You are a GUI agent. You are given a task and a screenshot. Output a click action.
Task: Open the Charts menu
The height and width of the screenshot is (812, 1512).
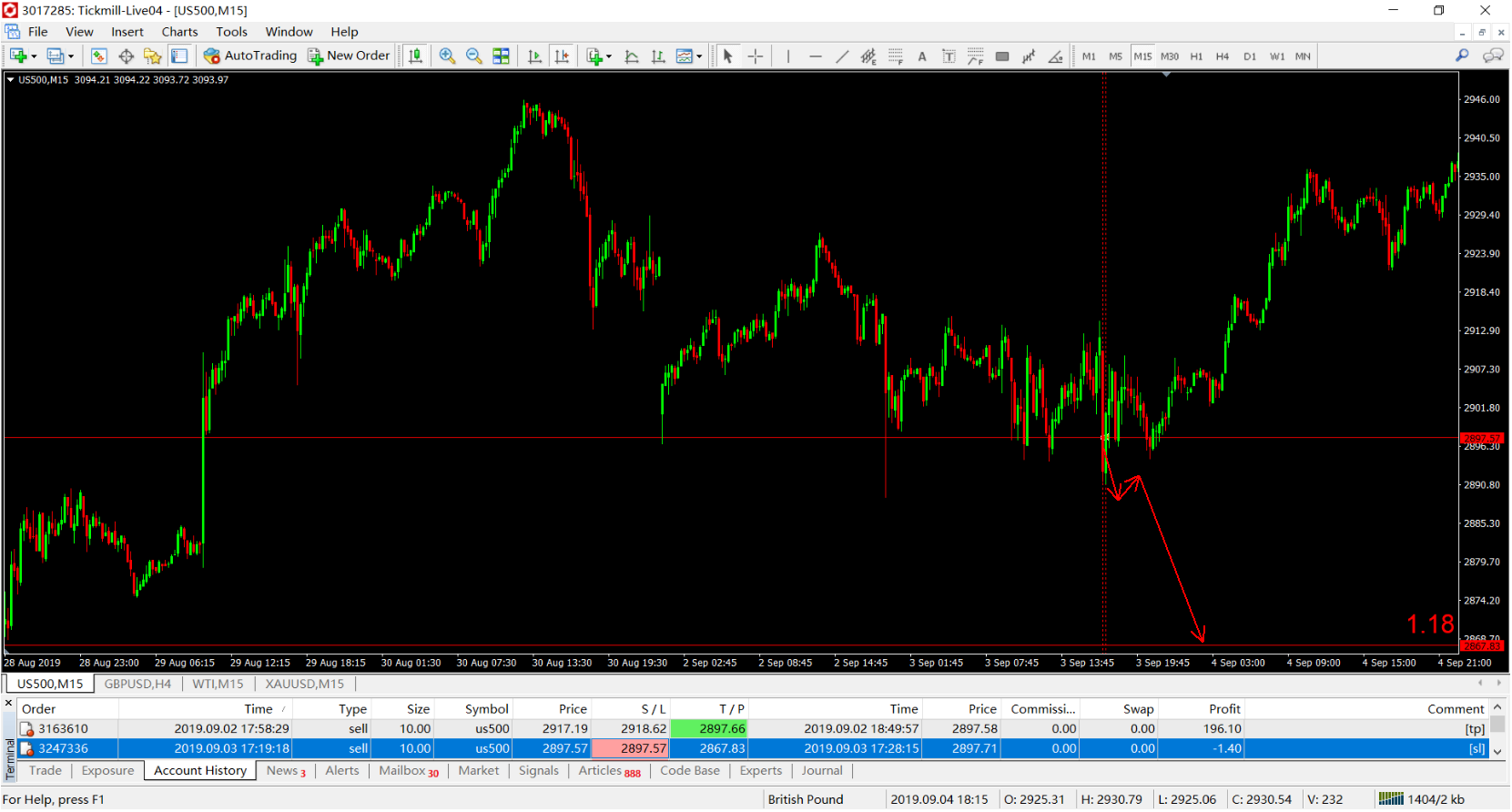pos(179,32)
